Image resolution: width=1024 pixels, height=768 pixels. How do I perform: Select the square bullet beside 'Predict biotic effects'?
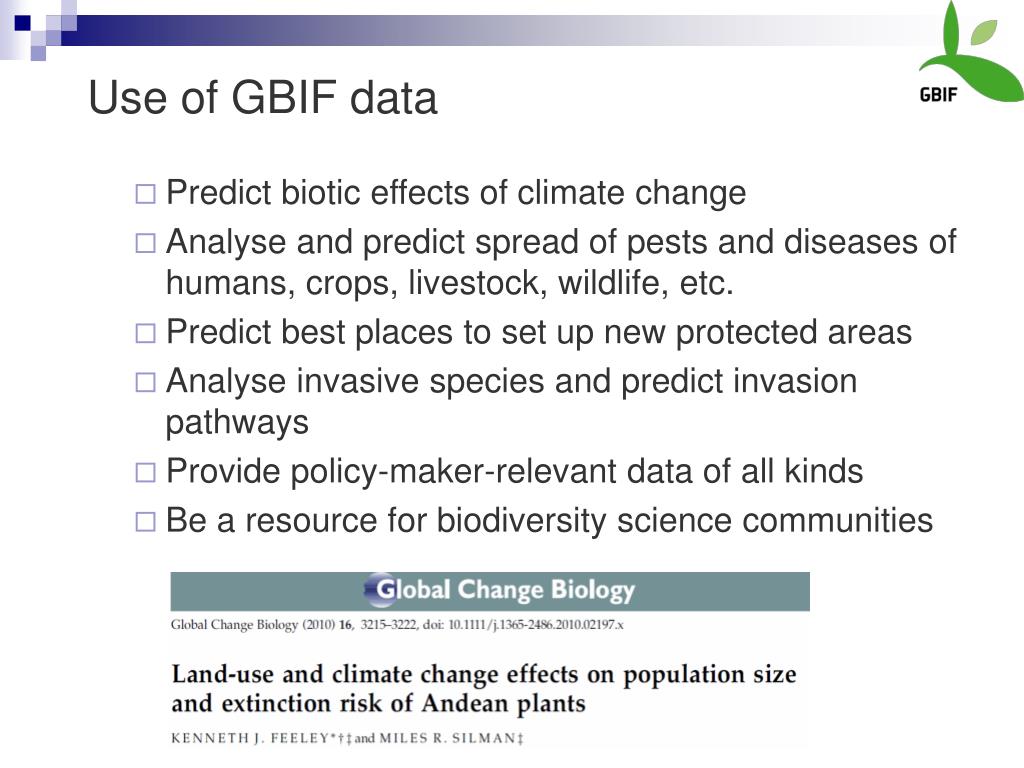[x=146, y=194]
